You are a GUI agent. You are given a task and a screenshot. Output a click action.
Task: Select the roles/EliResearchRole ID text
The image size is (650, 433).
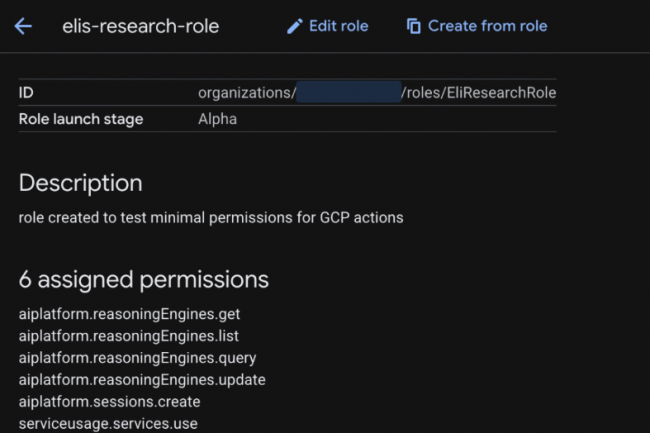(x=478, y=93)
